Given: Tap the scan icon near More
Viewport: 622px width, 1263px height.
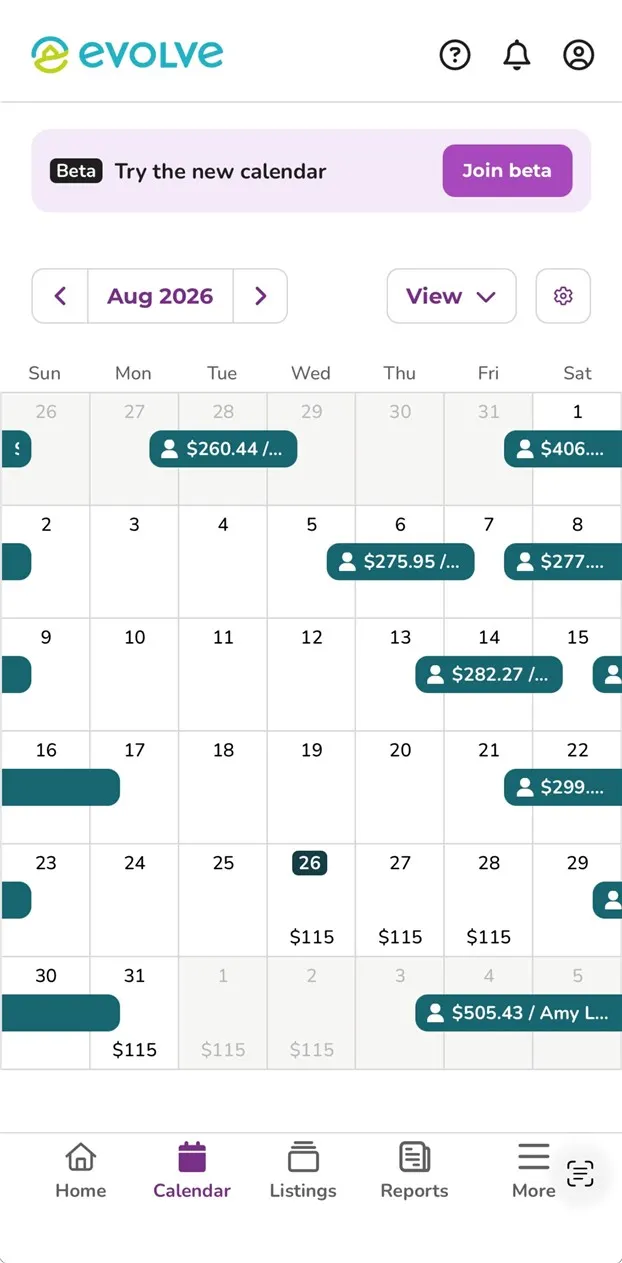Looking at the screenshot, I should point(580,1173).
